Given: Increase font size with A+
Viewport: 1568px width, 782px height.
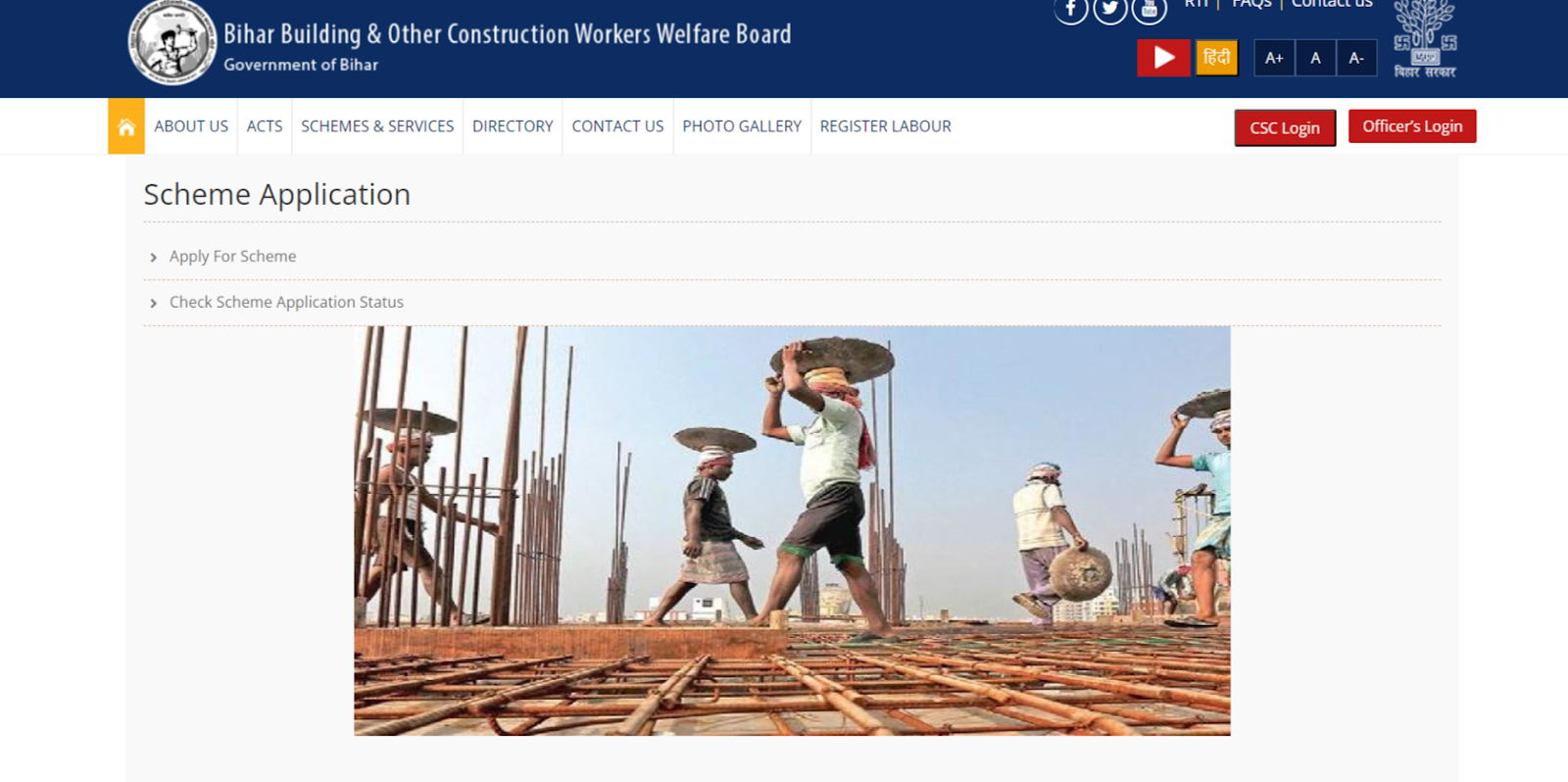Looking at the screenshot, I should pyautogui.click(x=1274, y=58).
